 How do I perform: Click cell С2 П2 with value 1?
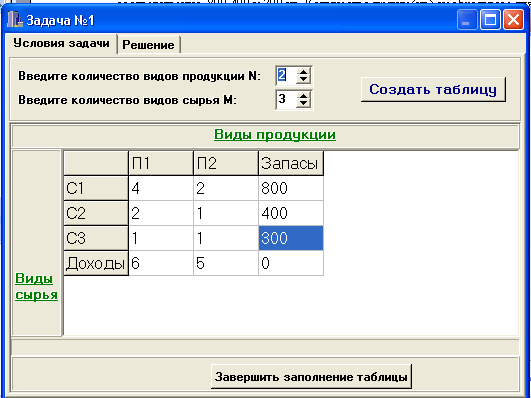coord(226,213)
